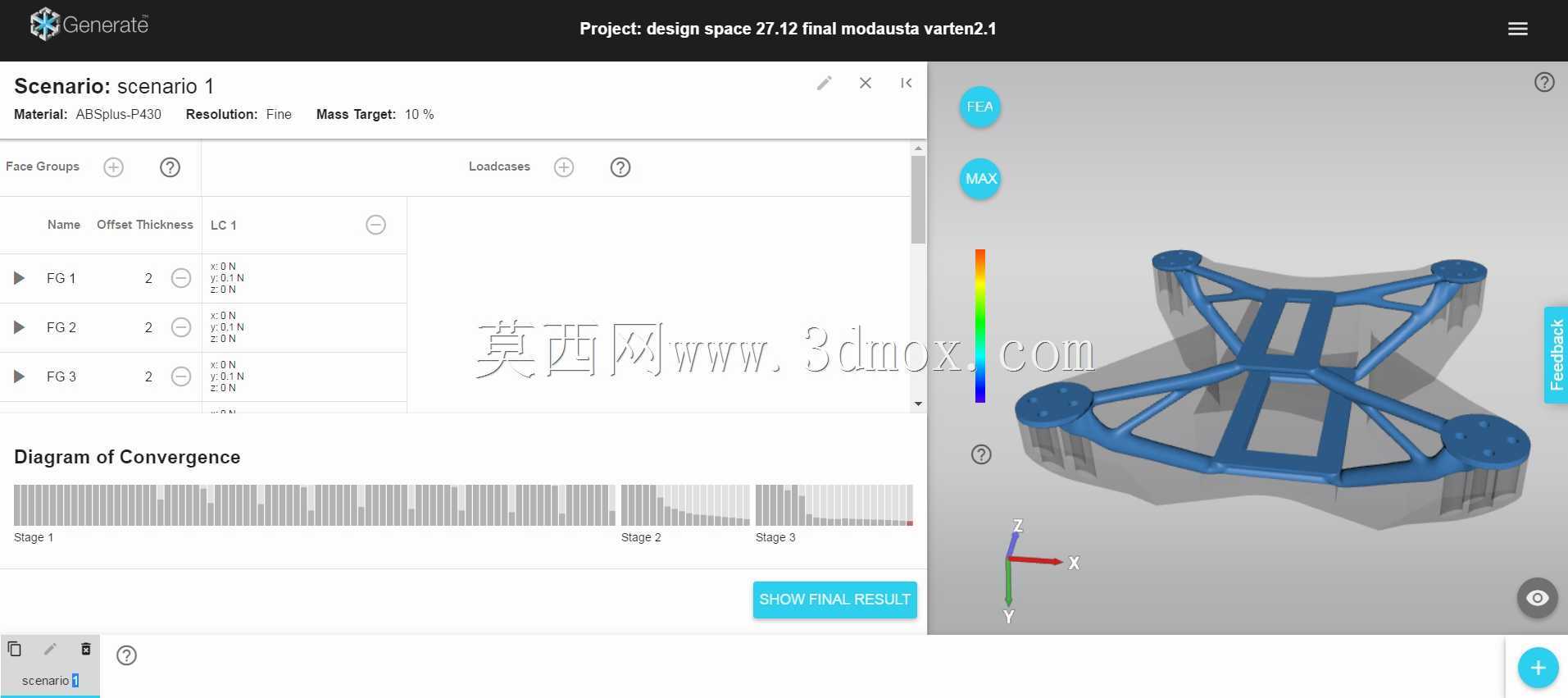Open help for Loadcases

(620, 167)
